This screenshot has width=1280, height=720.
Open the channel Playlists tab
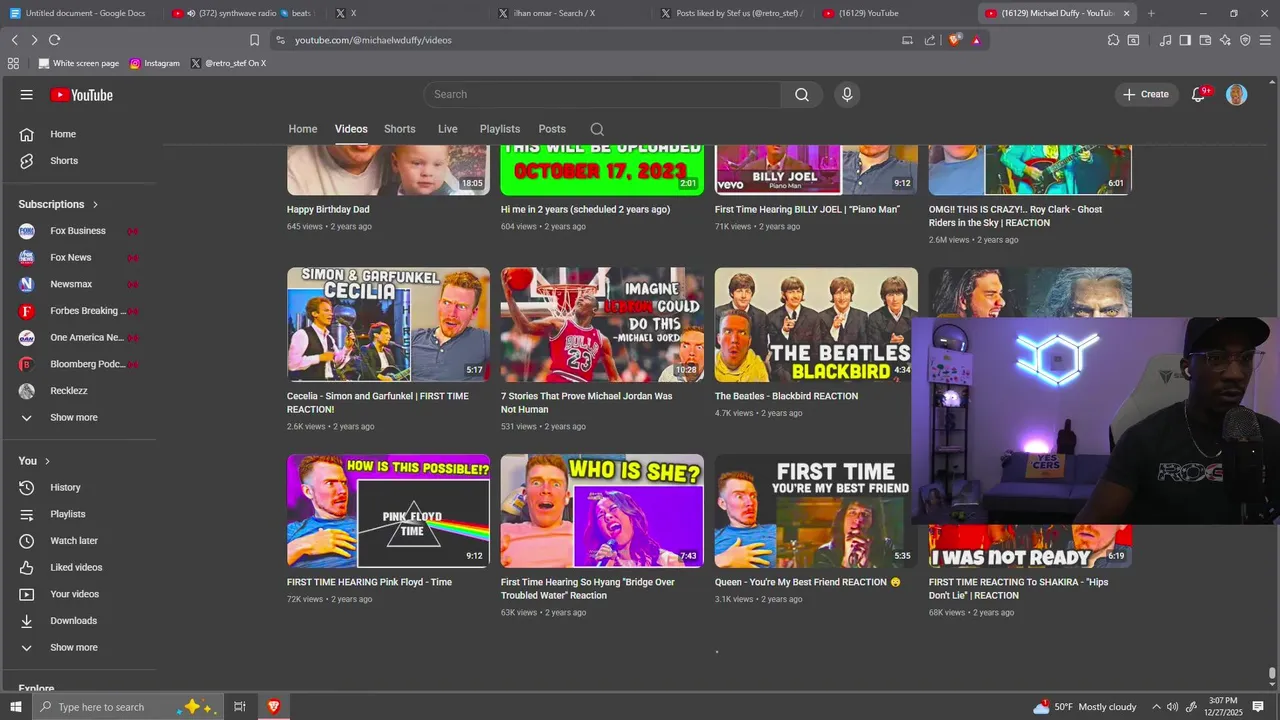click(499, 129)
